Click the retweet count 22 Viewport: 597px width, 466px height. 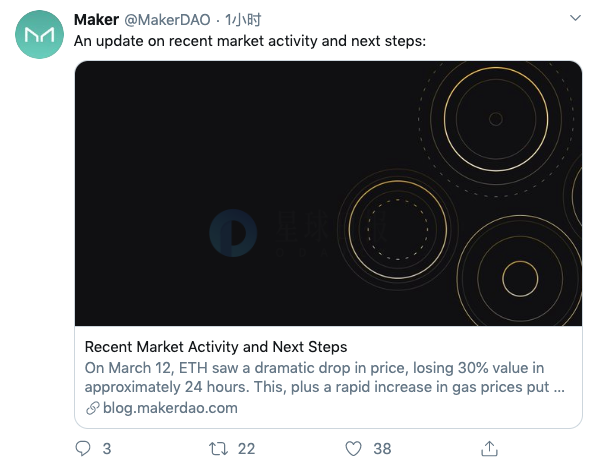[246, 448]
